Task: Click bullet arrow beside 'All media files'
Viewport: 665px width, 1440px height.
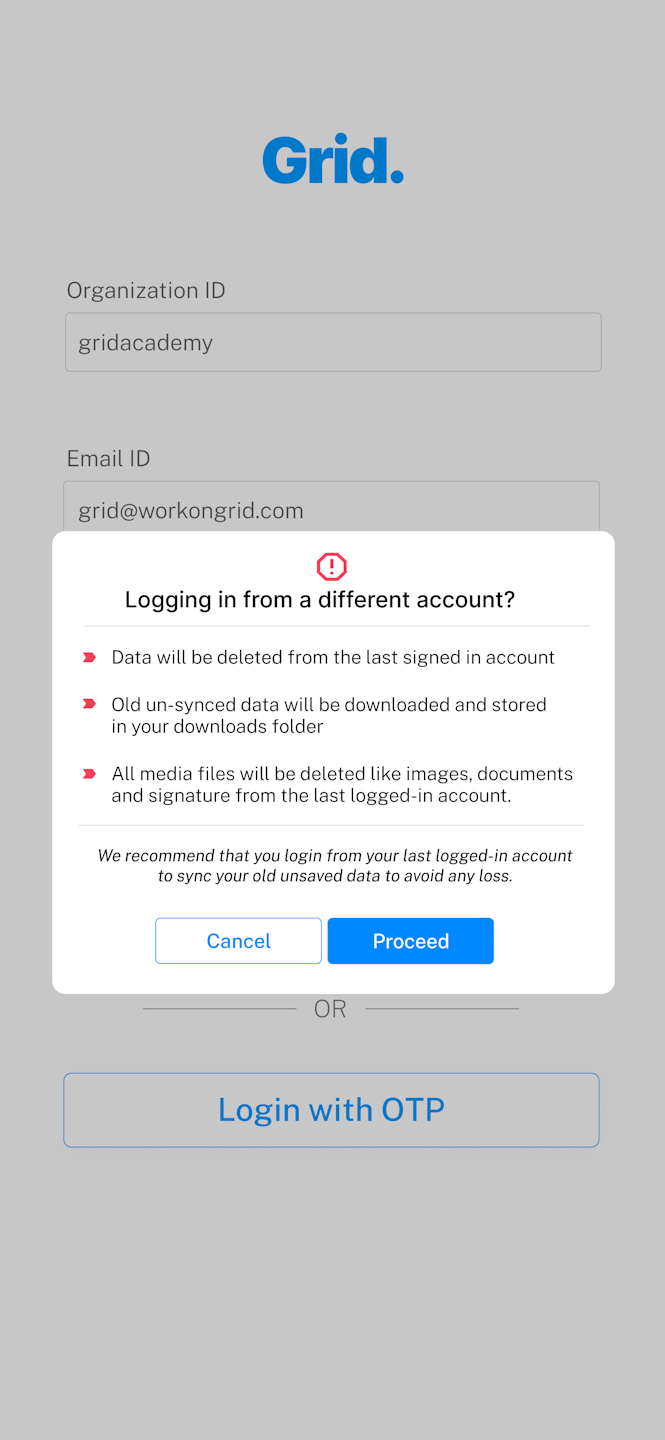Action: (x=90, y=774)
